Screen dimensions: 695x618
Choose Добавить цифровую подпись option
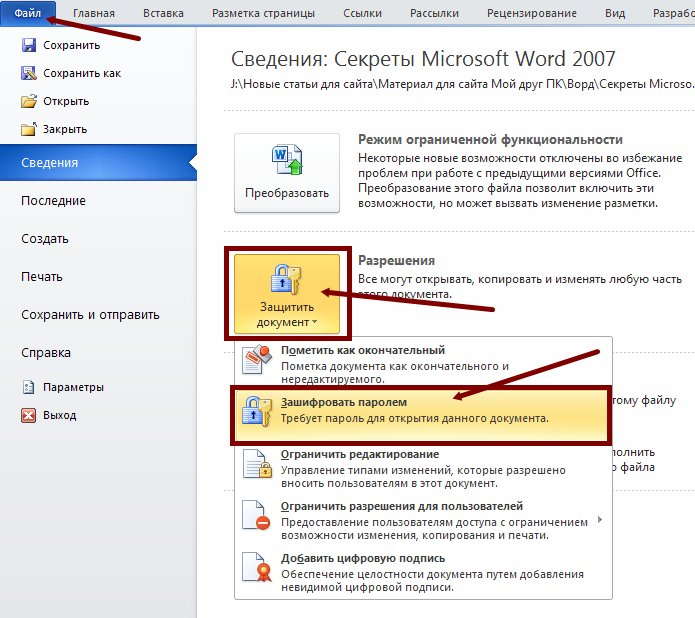pyautogui.click(x=423, y=572)
